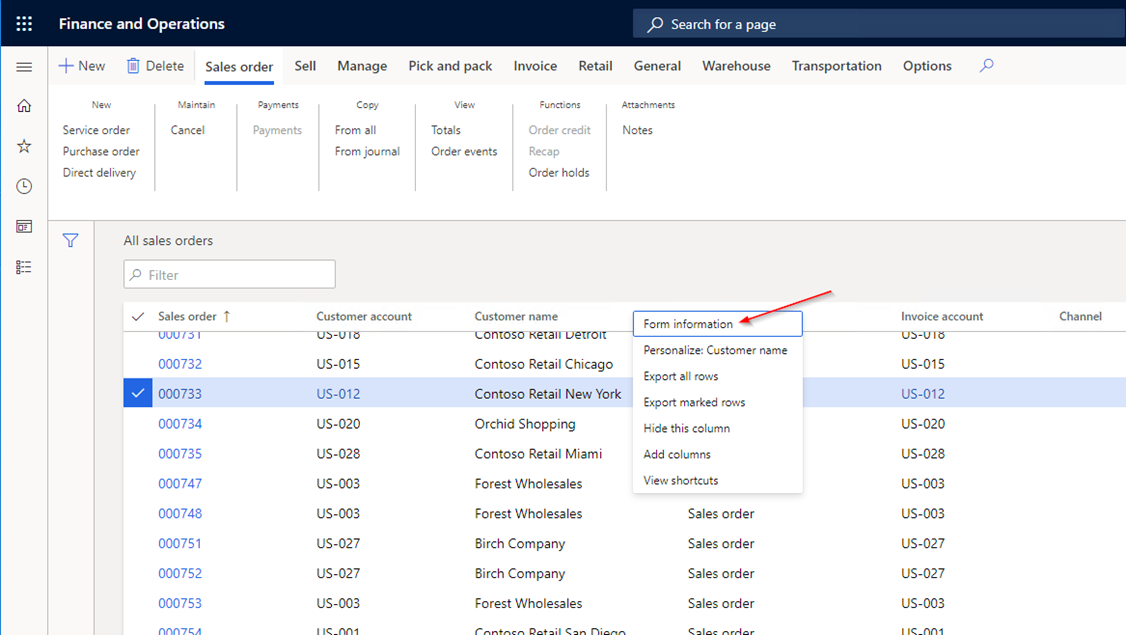The width and height of the screenshot is (1126, 635).
Task: Open the Retail tab
Action: click(595, 65)
